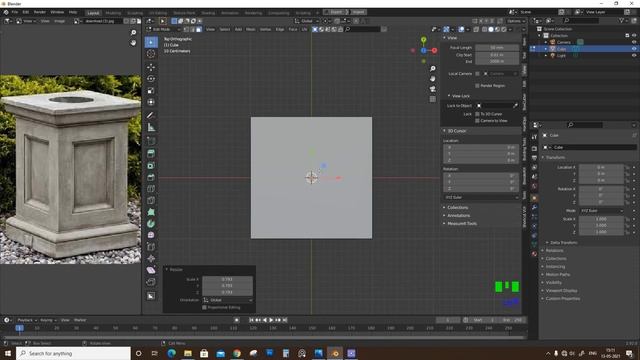Enable Proportional Editing checkbox in Resize panel

point(204,307)
